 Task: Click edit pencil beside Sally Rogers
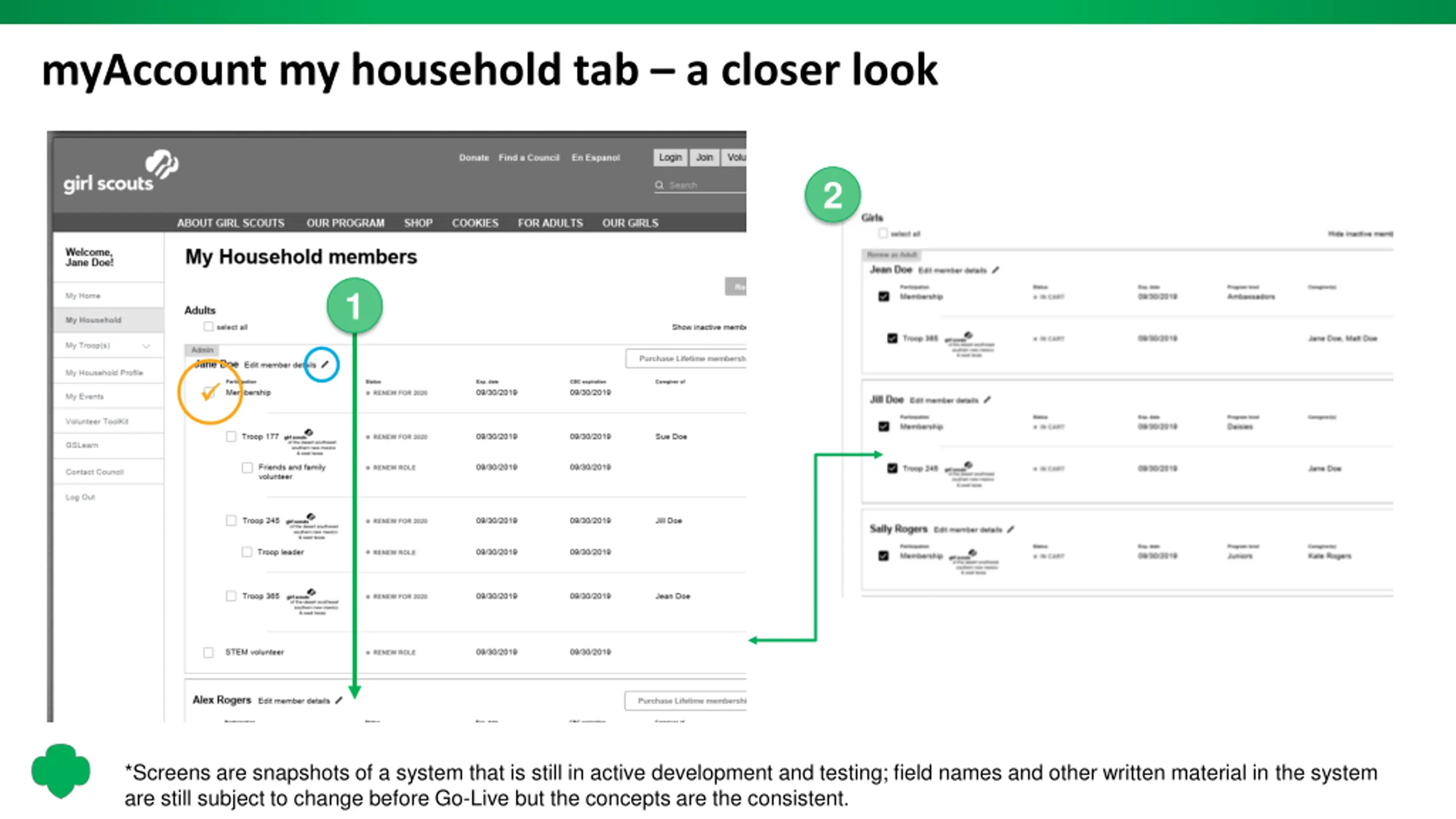(1011, 530)
